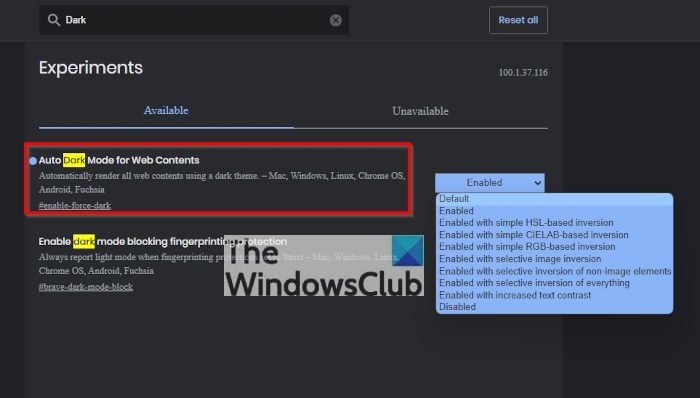The width and height of the screenshot is (700, 398).
Task: Click the Experiments heading
Action: click(x=91, y=68)
